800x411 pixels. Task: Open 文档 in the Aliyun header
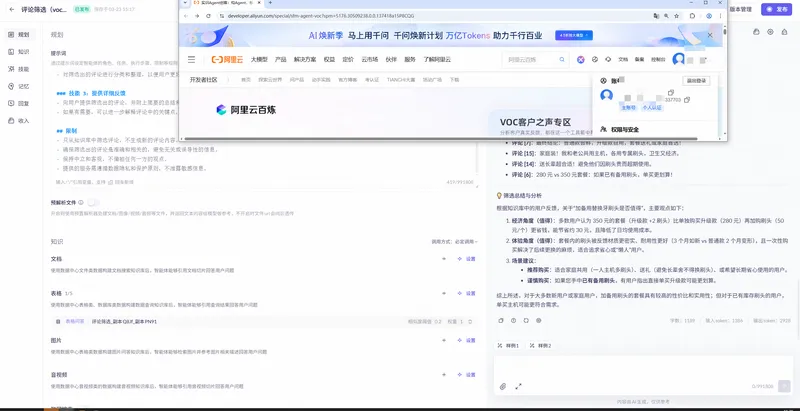(623, 60)
